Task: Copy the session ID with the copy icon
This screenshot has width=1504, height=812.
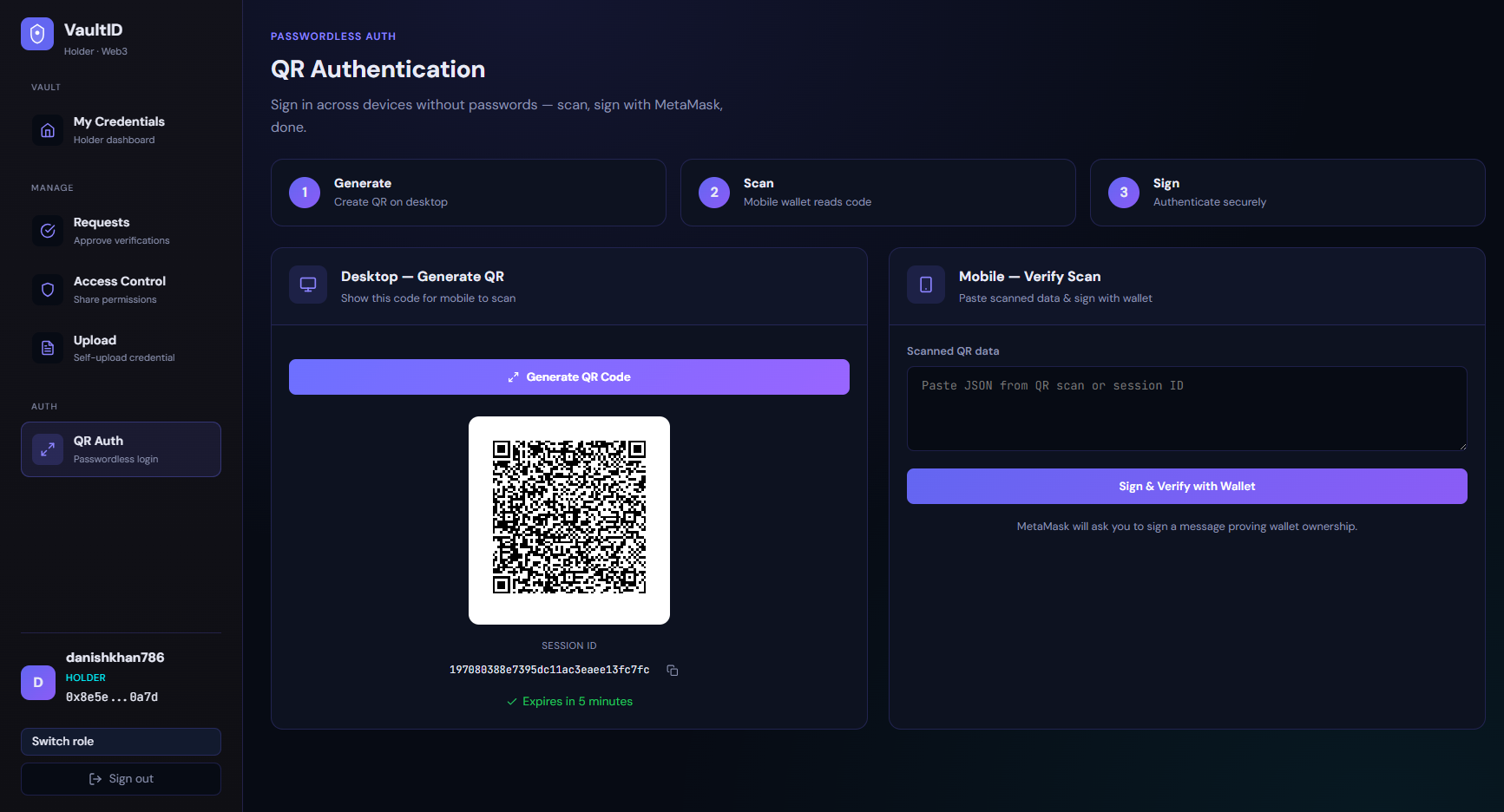Action: 673,670
